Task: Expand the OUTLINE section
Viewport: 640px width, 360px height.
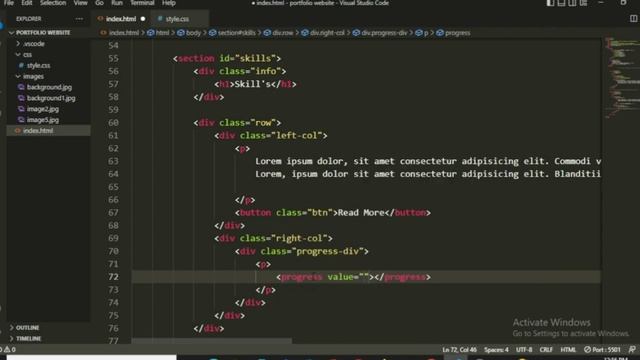Action: pyautogui.click(x=27, y=328)
